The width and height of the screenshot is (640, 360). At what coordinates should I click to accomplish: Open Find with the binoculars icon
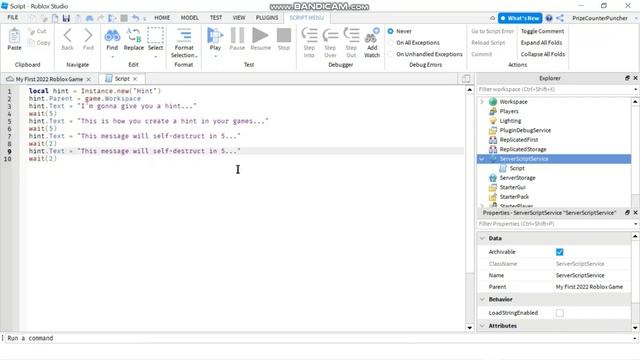point(112,36)
